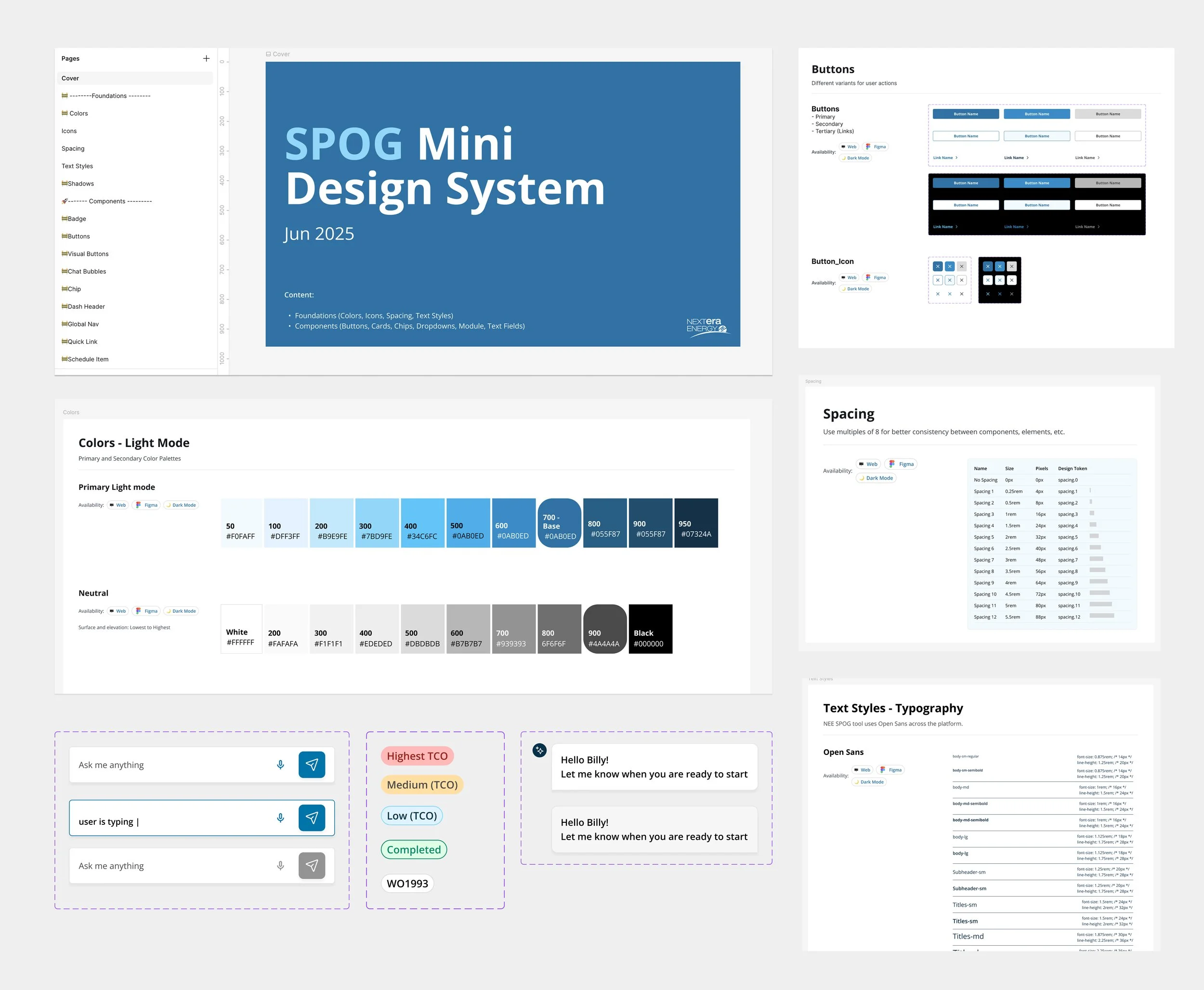1204x990 pixels.
Task: Click the gray disabled send icon
Action: [x=312, y=866]
